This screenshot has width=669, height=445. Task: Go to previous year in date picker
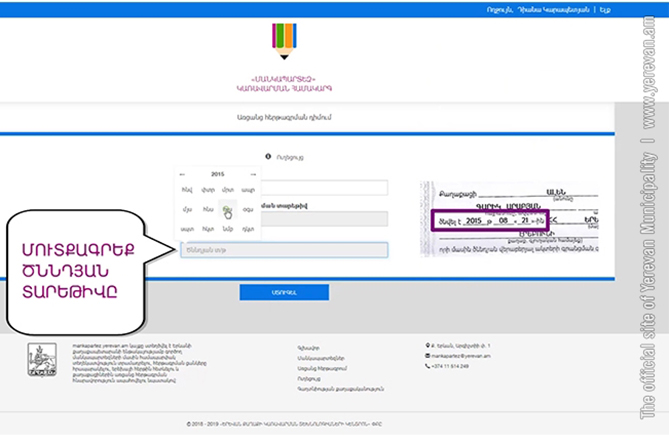pos(182,174)
